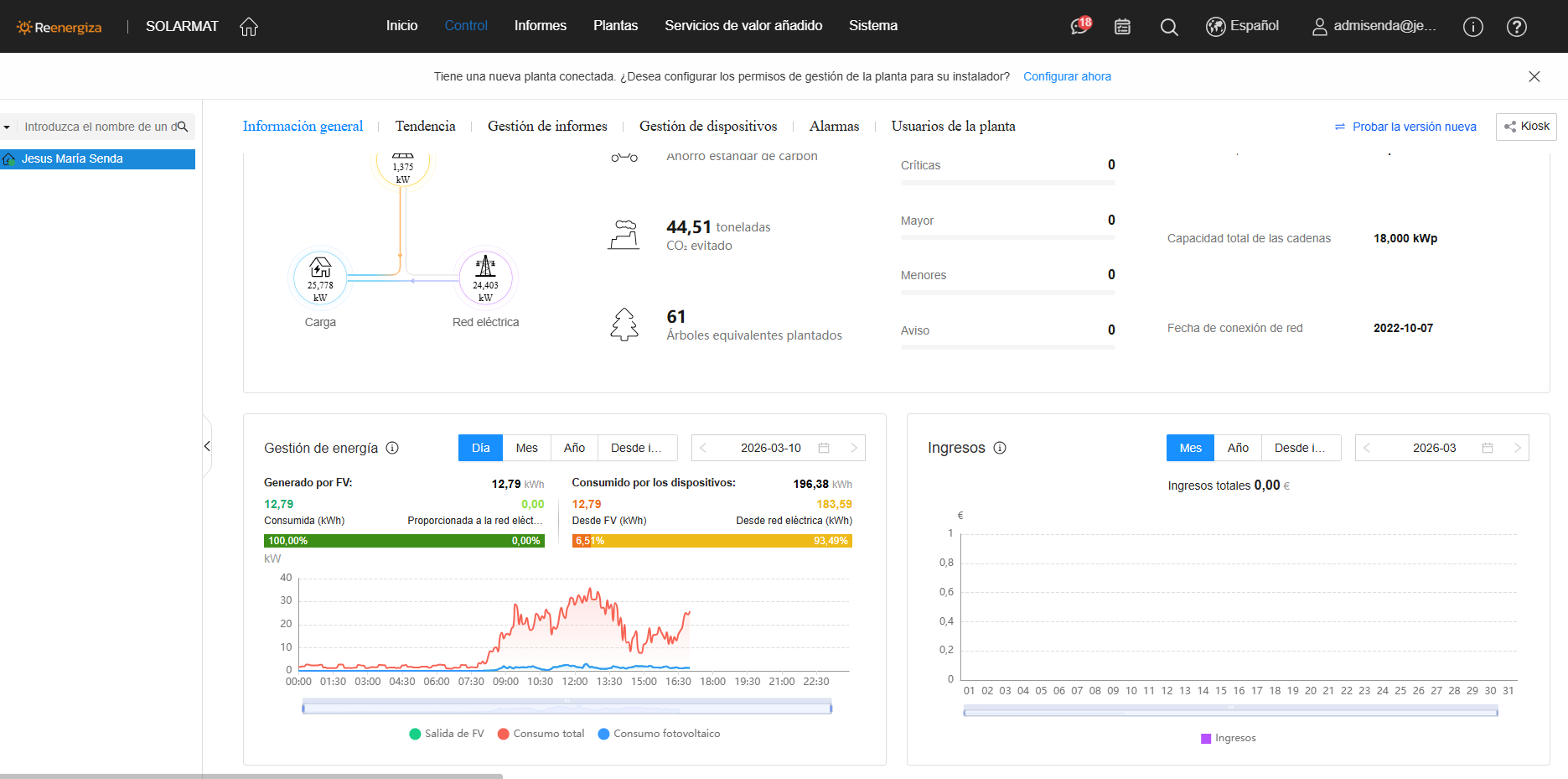Click the search magnifier in top bar
This screenshot has width=1568, height=779.
1168,27
